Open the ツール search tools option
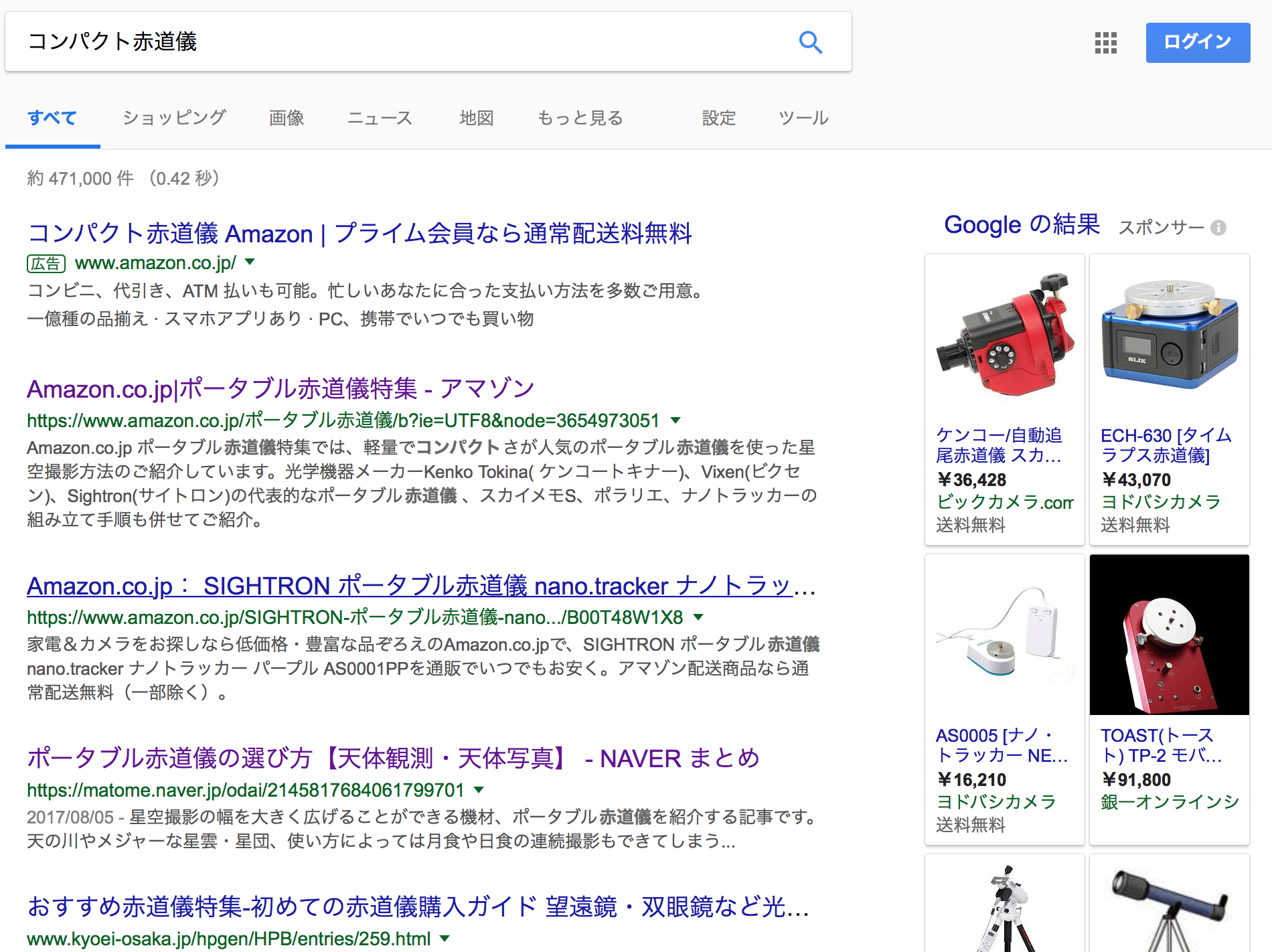This screenshot has height=952, width=1272. [x=803, y=118]
